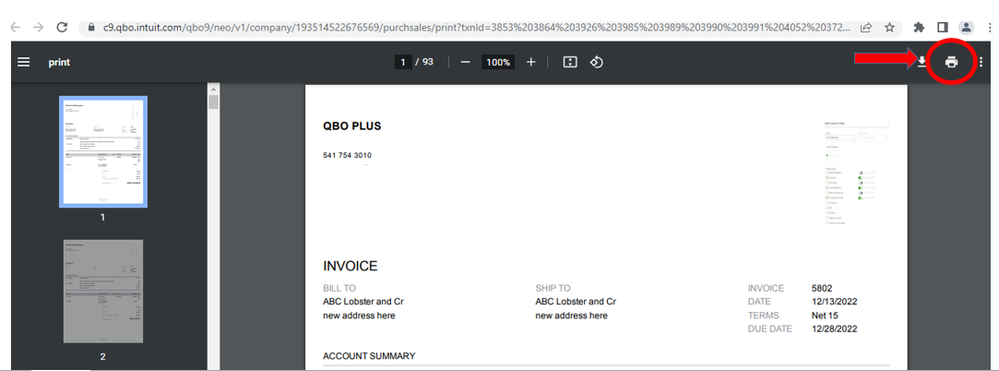Open the browser side panel
Screen dimensions: 999x371
942,27
